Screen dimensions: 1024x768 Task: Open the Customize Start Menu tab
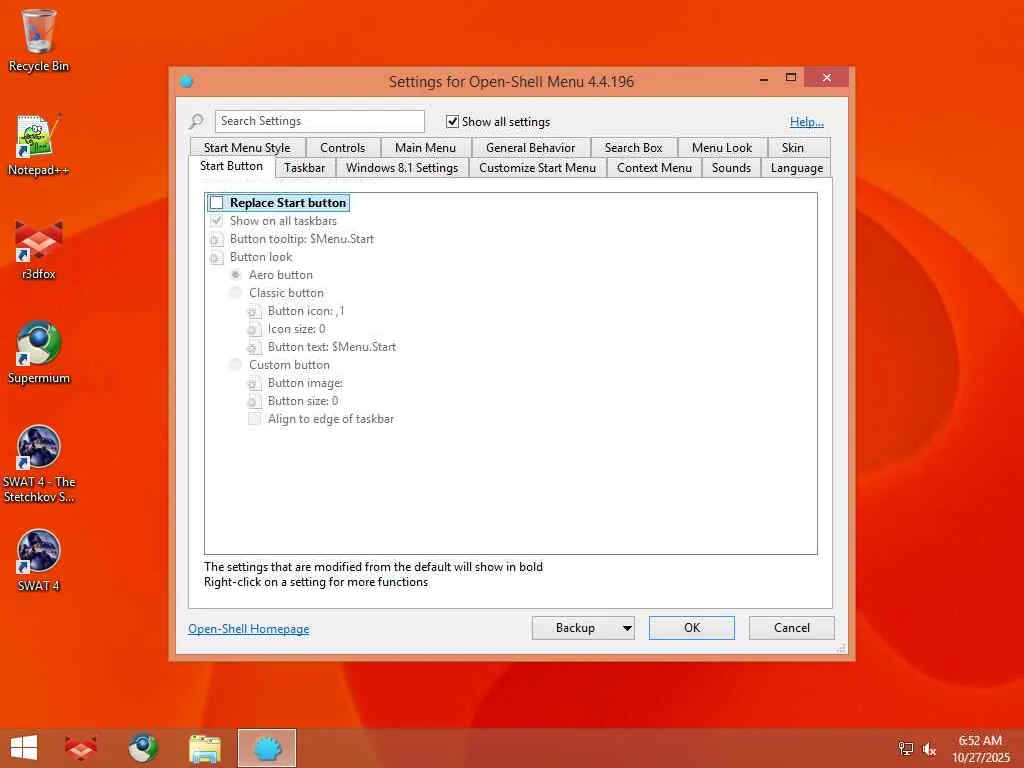(x=537, y=168)
